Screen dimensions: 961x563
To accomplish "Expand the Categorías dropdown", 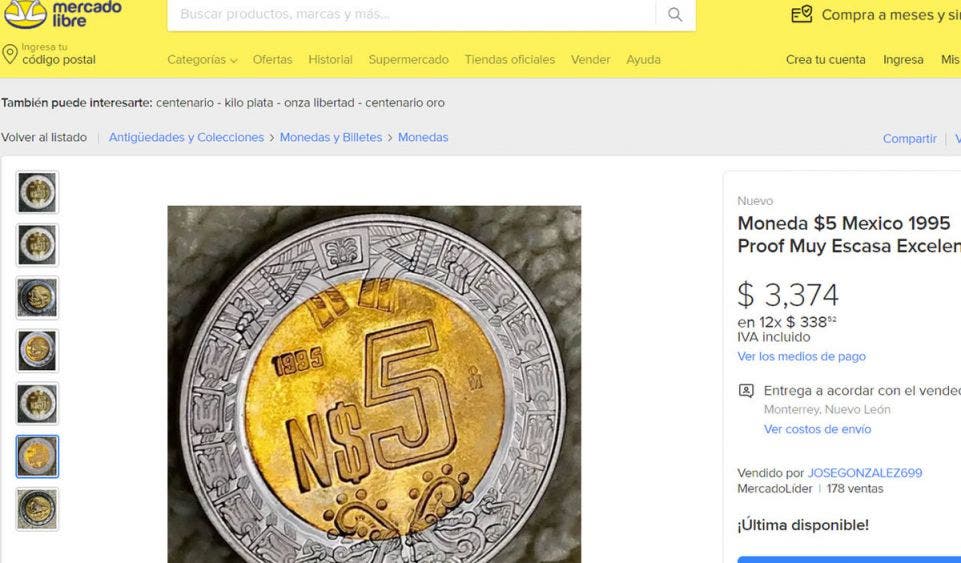I will (202, 60).
